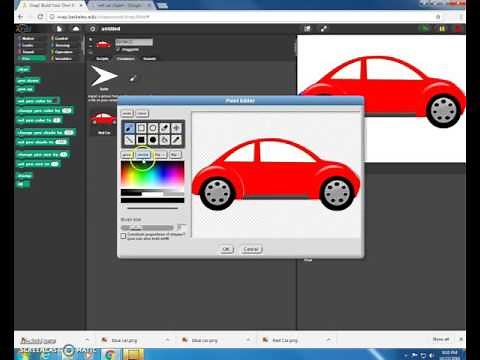This screenshot has width=480, height=360.
Task: Bookmark page with star icon
Action: pos(438,17)
